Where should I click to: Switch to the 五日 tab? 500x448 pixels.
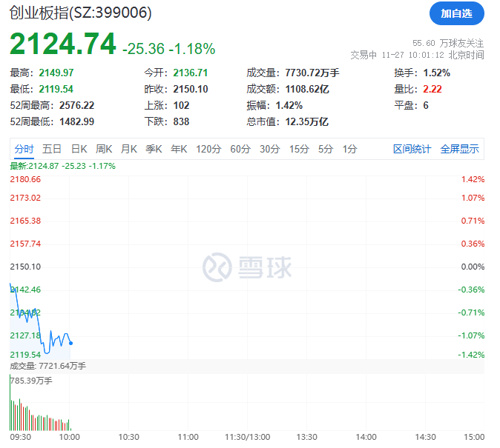pos(52,149)
